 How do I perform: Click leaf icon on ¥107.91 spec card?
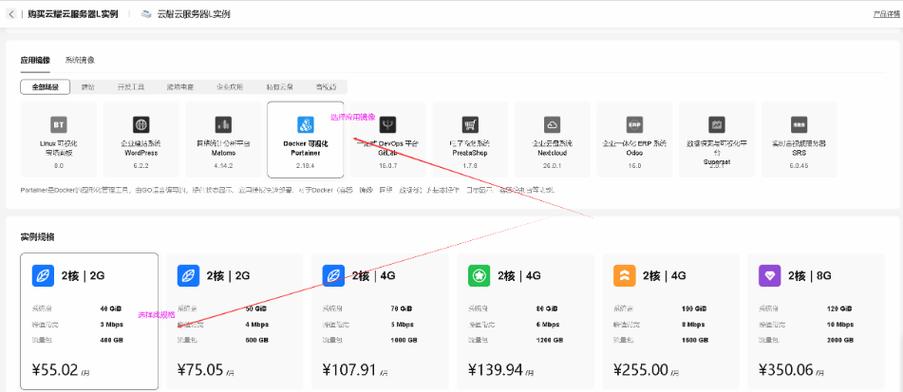click(x=333, y=276)
